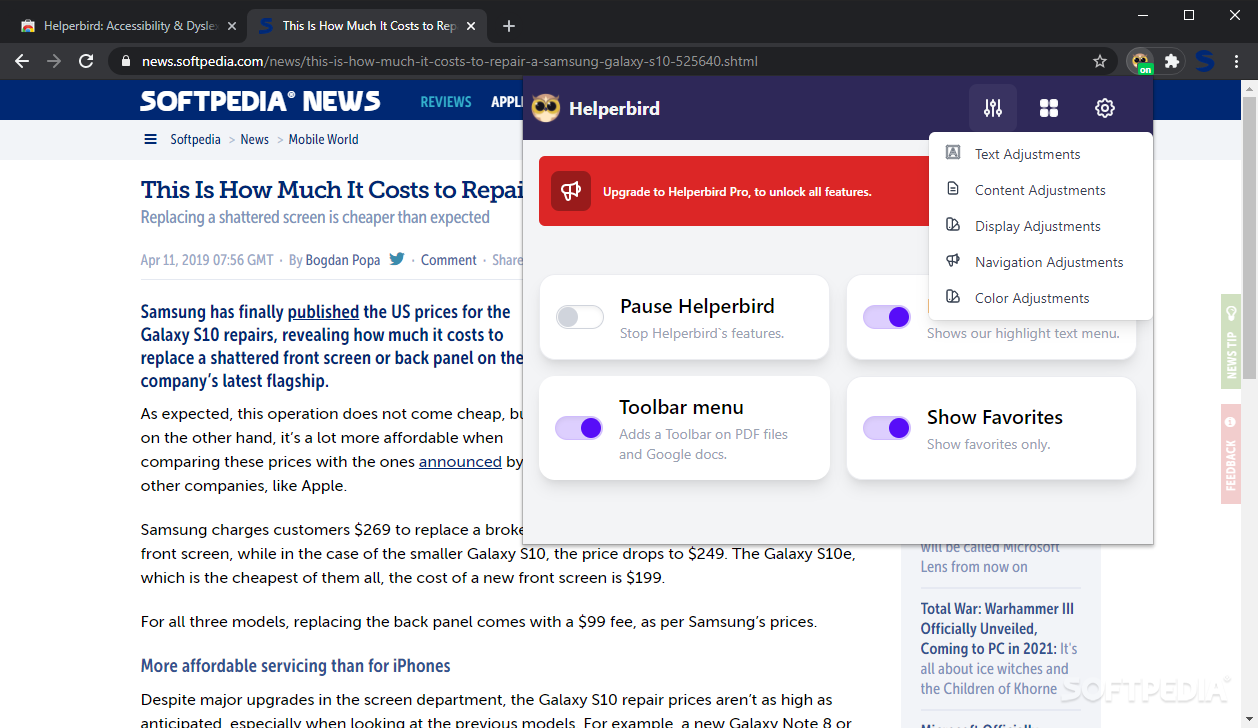The image size is (1258, 728).
Task: Open Helperbird settings gear icon
Action: point(1105,108)
